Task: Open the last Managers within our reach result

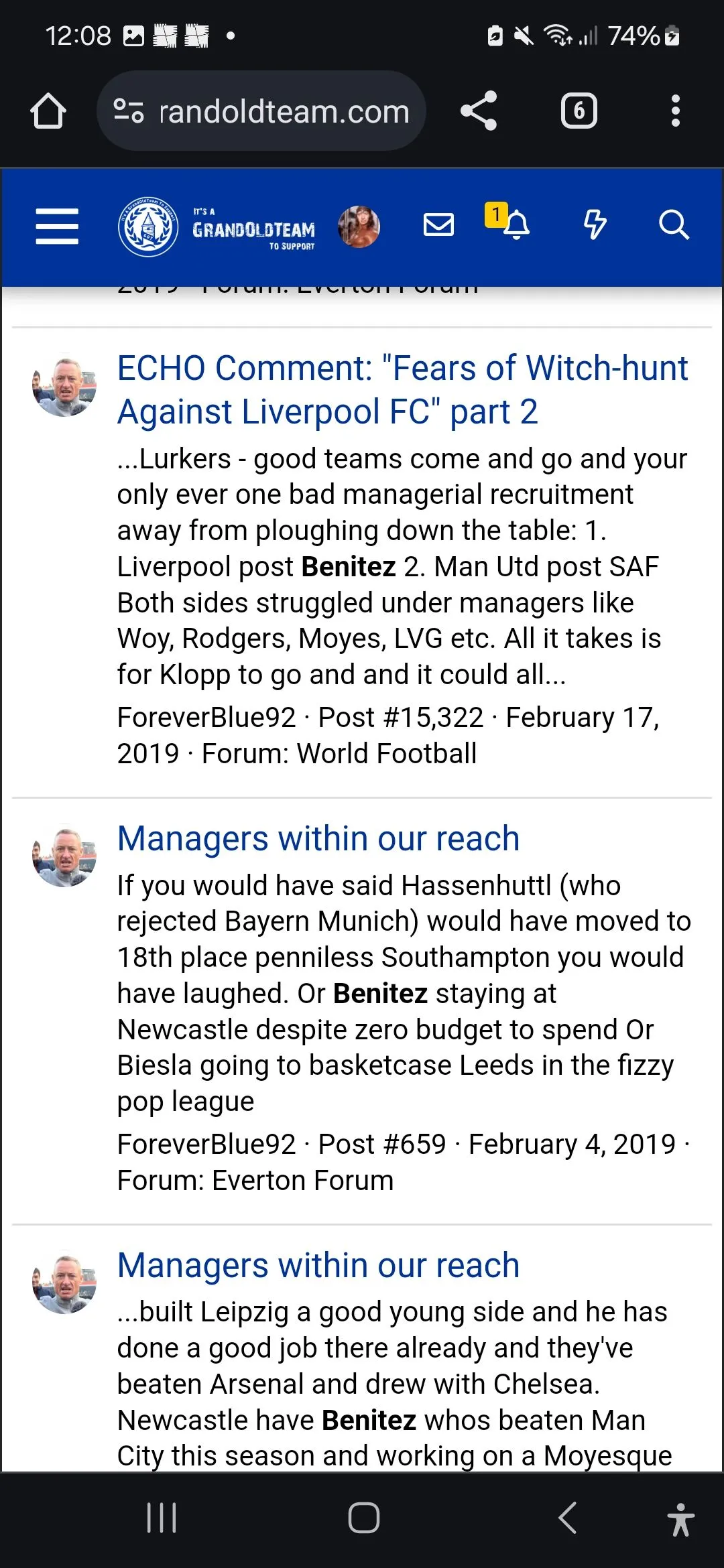Action: pos(318,1265)
